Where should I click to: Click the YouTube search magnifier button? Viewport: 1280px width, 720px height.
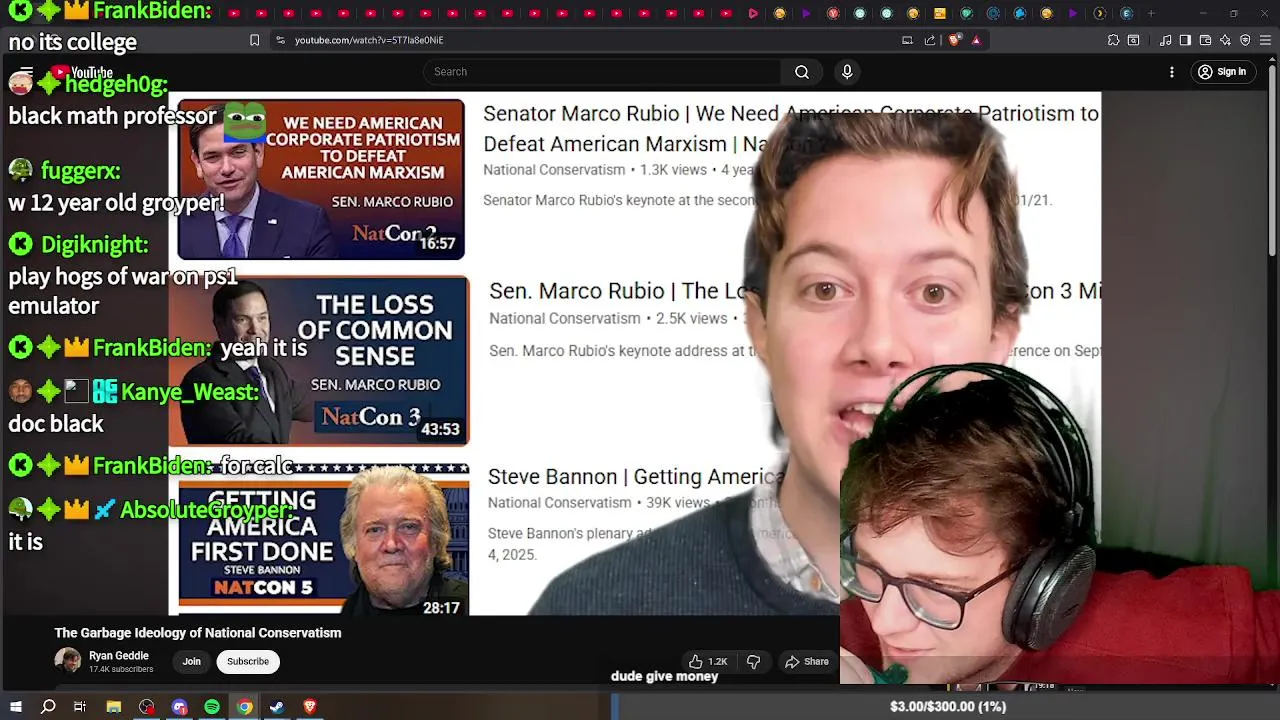pyautogui.click(x=802, y=72)
